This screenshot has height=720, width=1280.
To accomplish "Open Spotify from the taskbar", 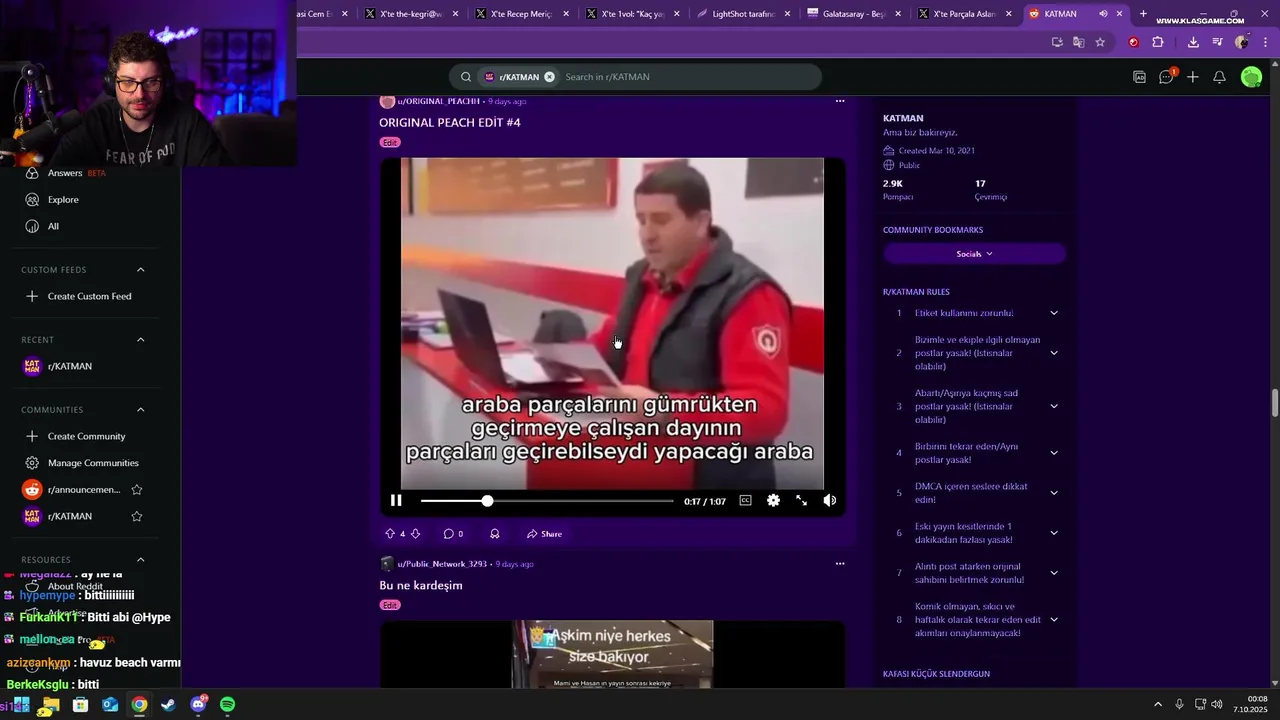I will [228, 705].
